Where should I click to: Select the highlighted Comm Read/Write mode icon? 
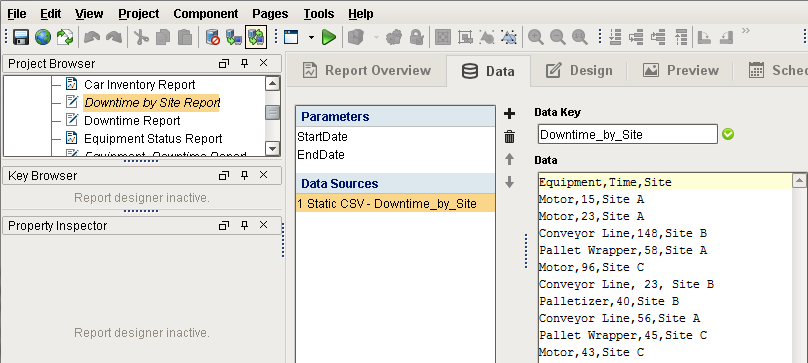pos(256,37)
